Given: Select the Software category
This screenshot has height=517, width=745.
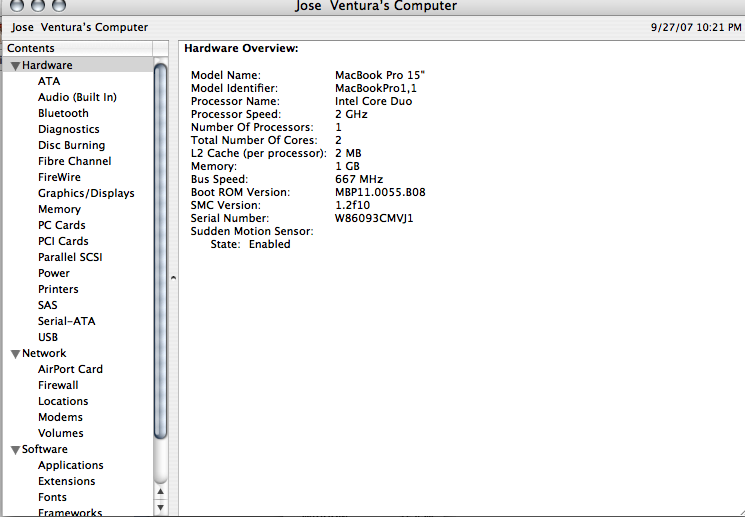Looking at the screenshot, I should tap(45, 449).
